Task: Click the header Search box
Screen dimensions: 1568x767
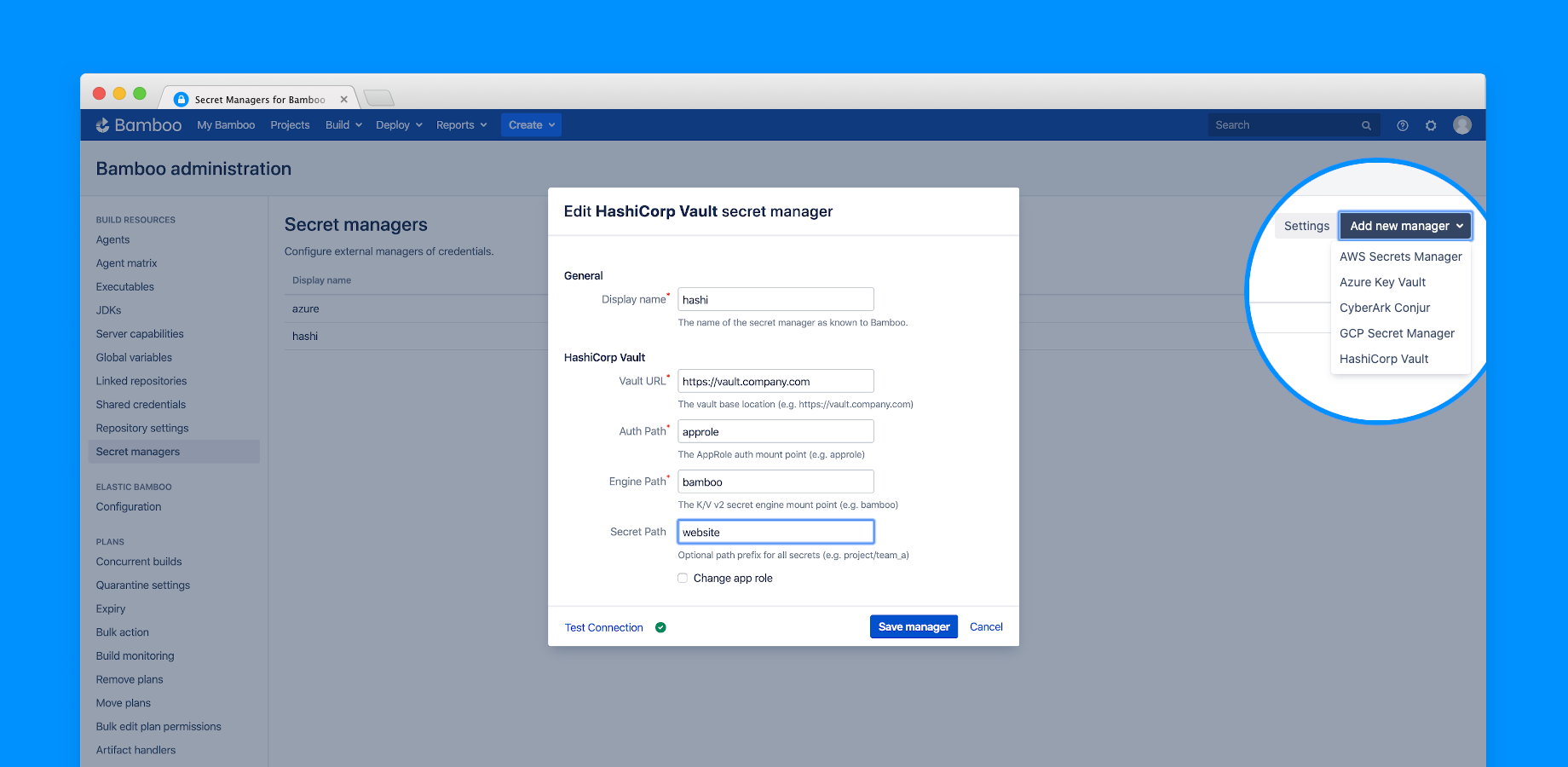Action: (1293, 125)
